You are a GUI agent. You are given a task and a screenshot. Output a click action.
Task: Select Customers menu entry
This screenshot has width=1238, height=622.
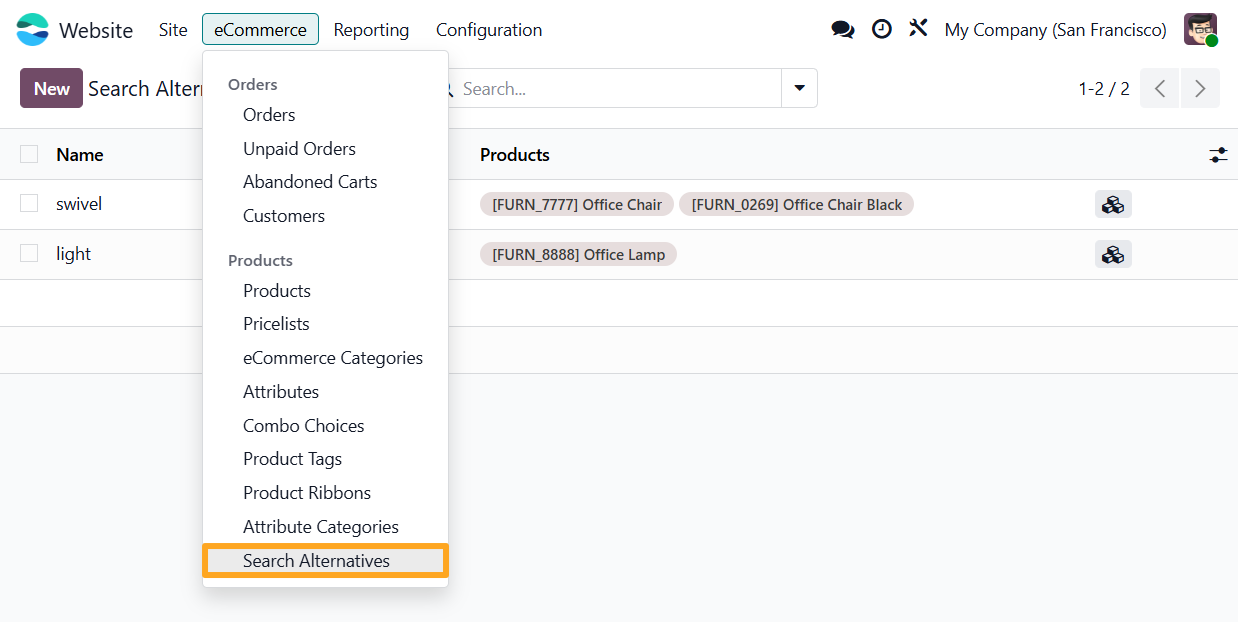tap(284, 216)
